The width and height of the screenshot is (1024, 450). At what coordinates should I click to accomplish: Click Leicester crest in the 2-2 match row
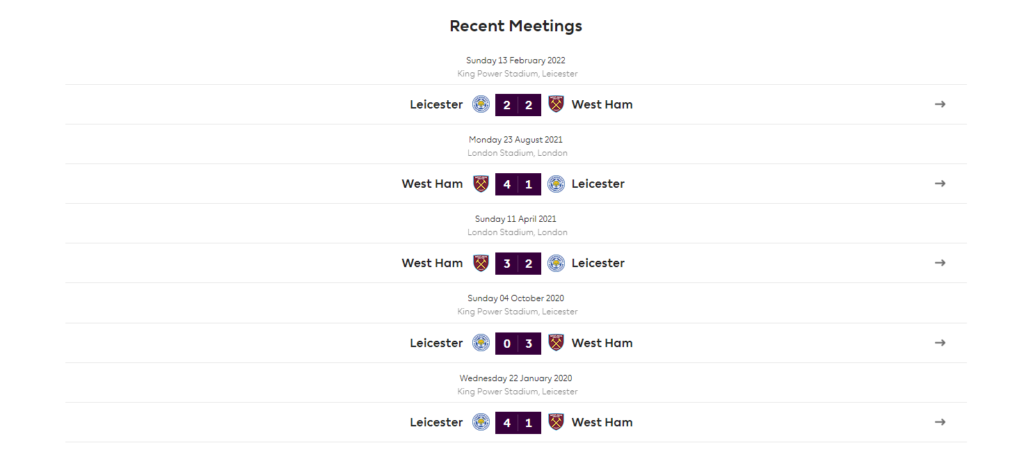click(481, 104)
